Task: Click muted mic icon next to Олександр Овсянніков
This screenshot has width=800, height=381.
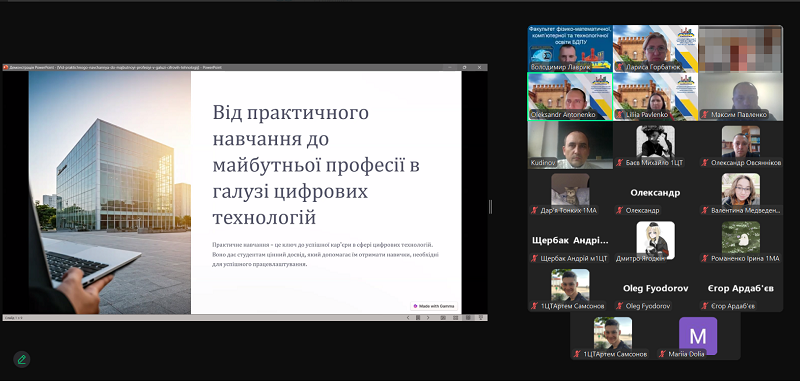Action: pyautogui.click(x=705, y=163)
